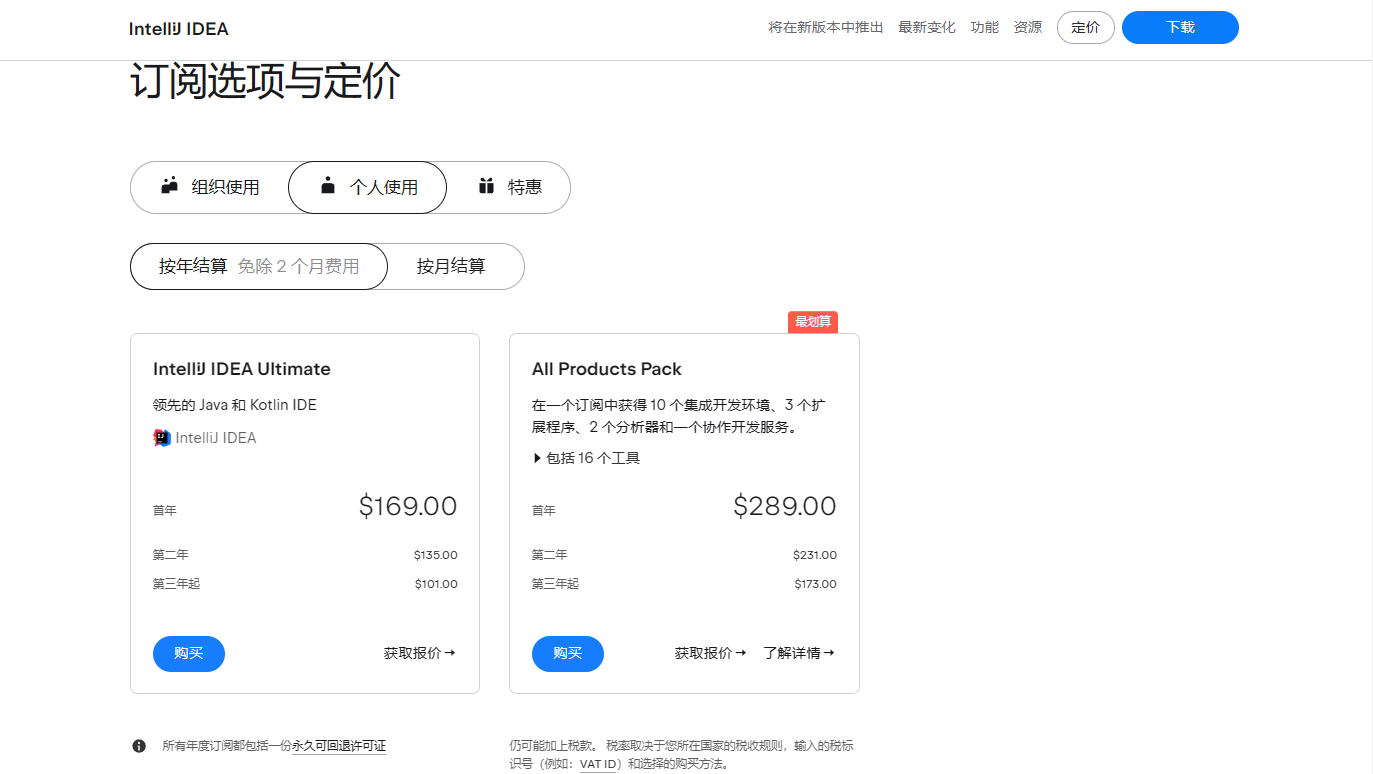Click the person icon beside 个人使用
Image resolution: width=1373 pixels, height=774 pixels.
coord(328,186)
